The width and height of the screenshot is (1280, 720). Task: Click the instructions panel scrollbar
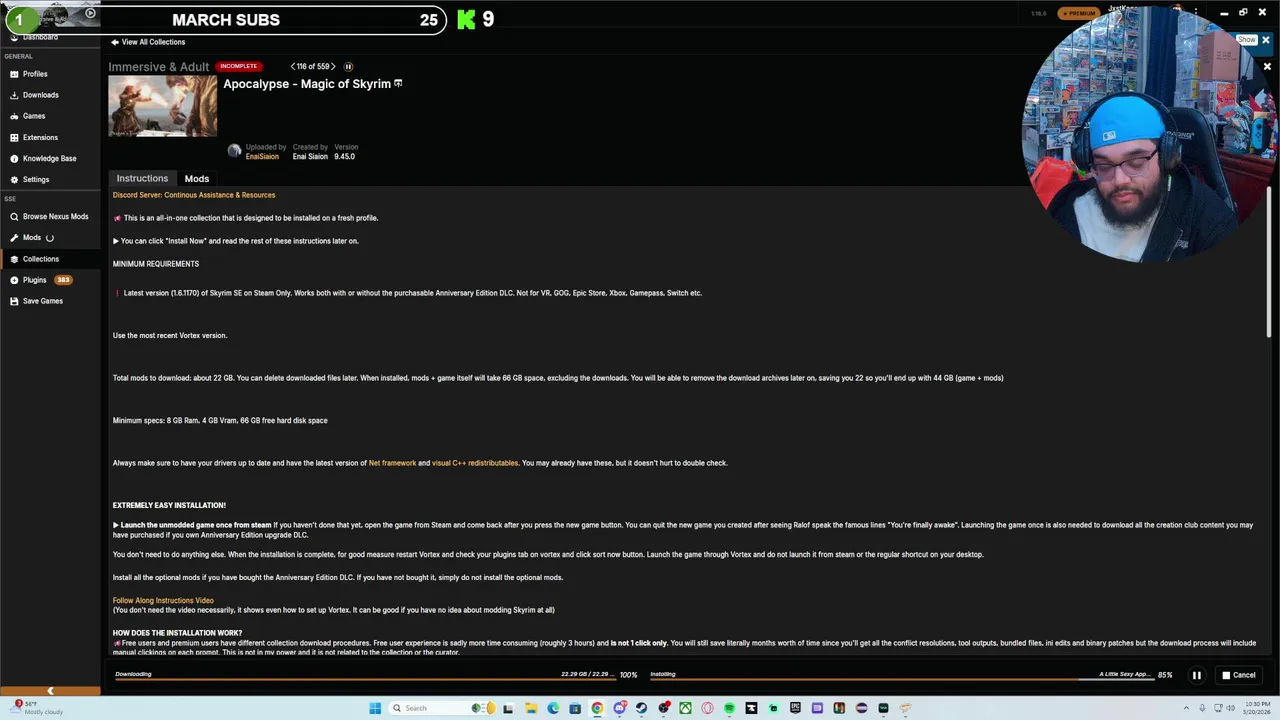click(1270, 262)
